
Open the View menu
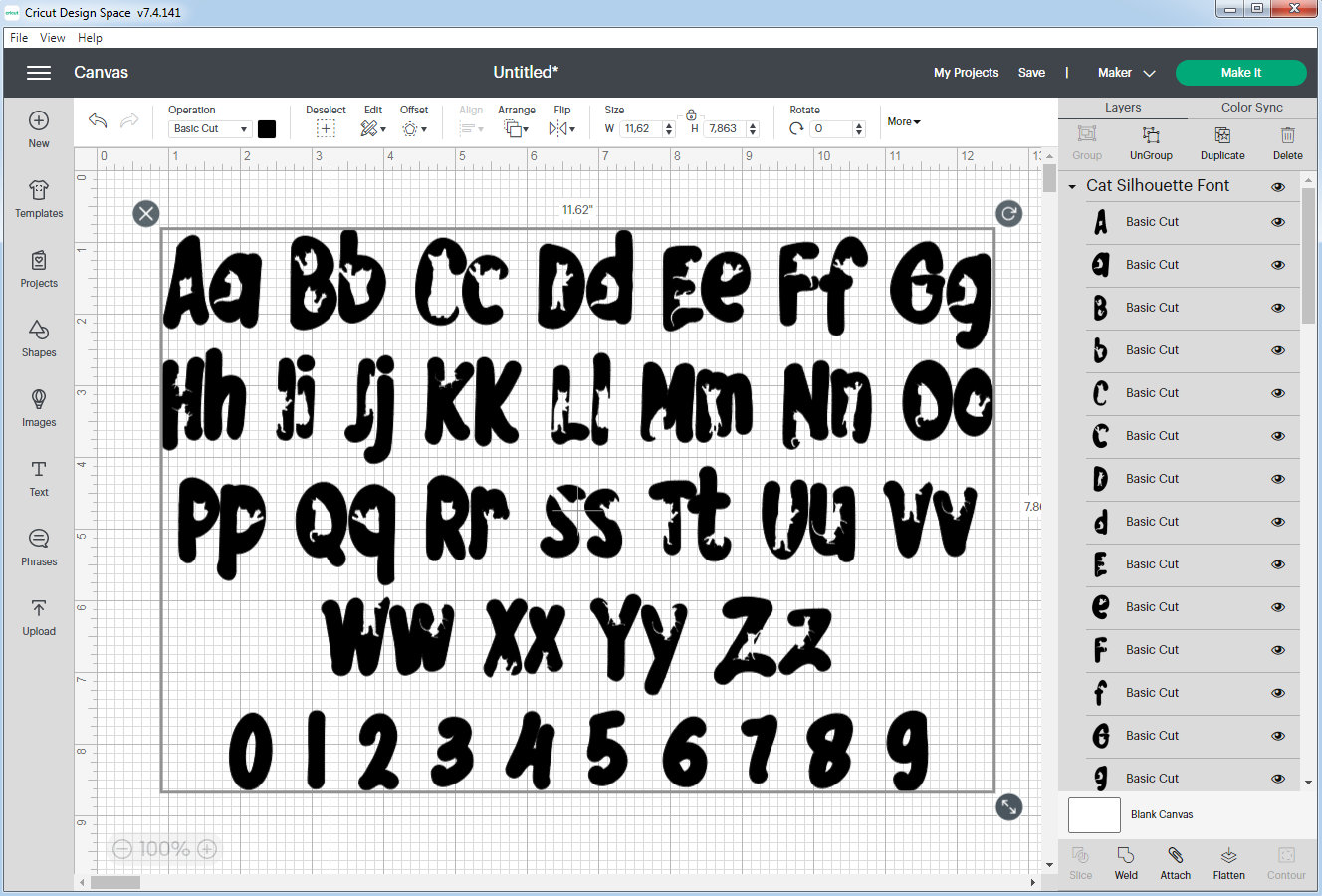[x=52, y=38]
